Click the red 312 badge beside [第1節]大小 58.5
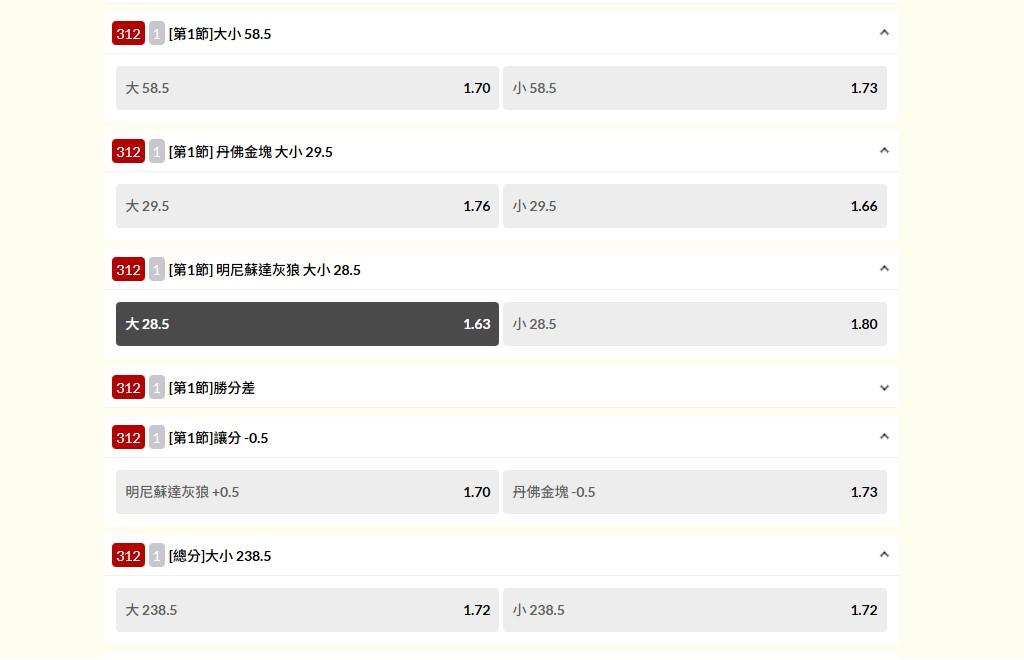 (128, 34)
